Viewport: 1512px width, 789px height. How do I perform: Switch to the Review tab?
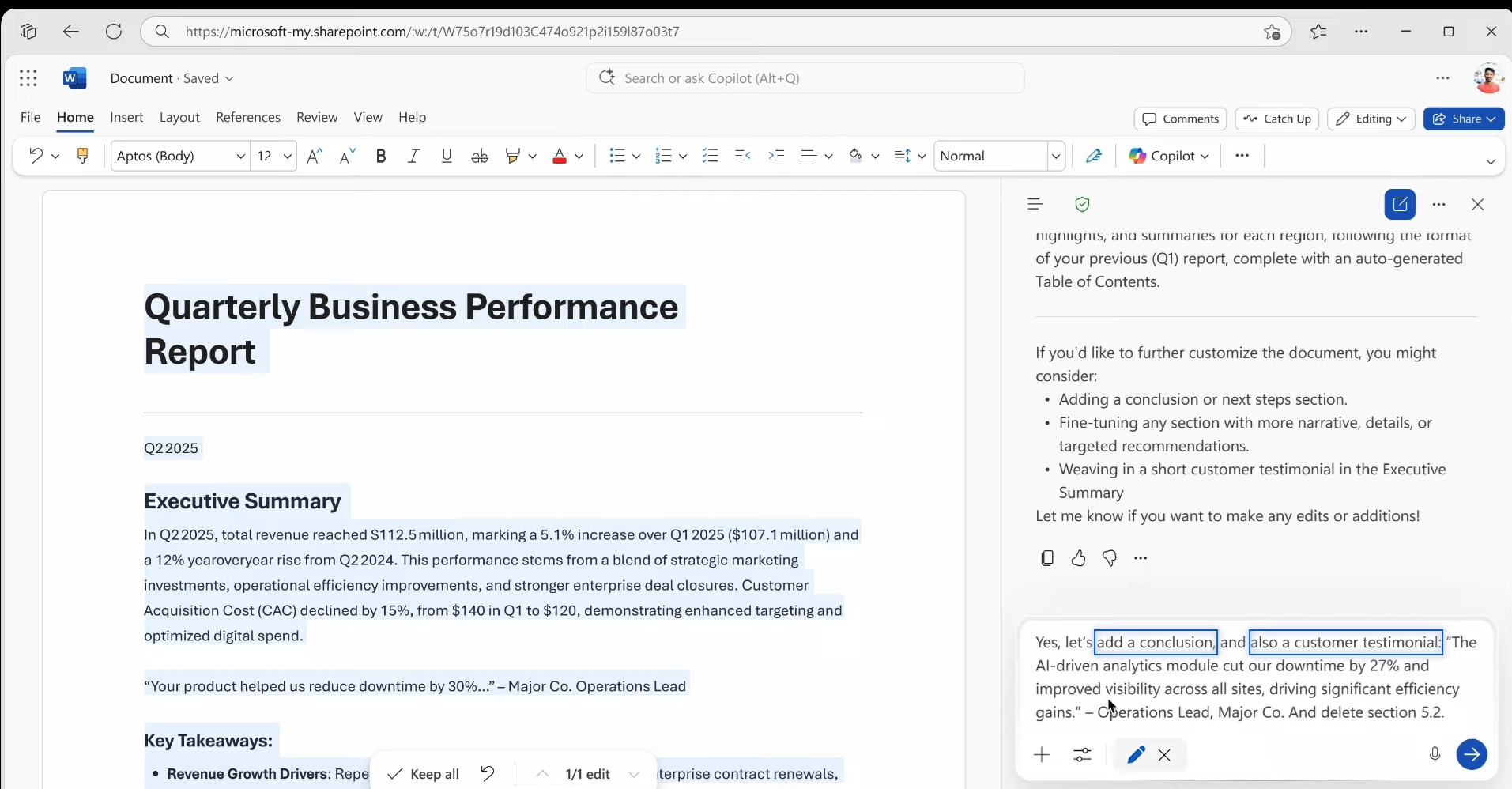[317, 117]
